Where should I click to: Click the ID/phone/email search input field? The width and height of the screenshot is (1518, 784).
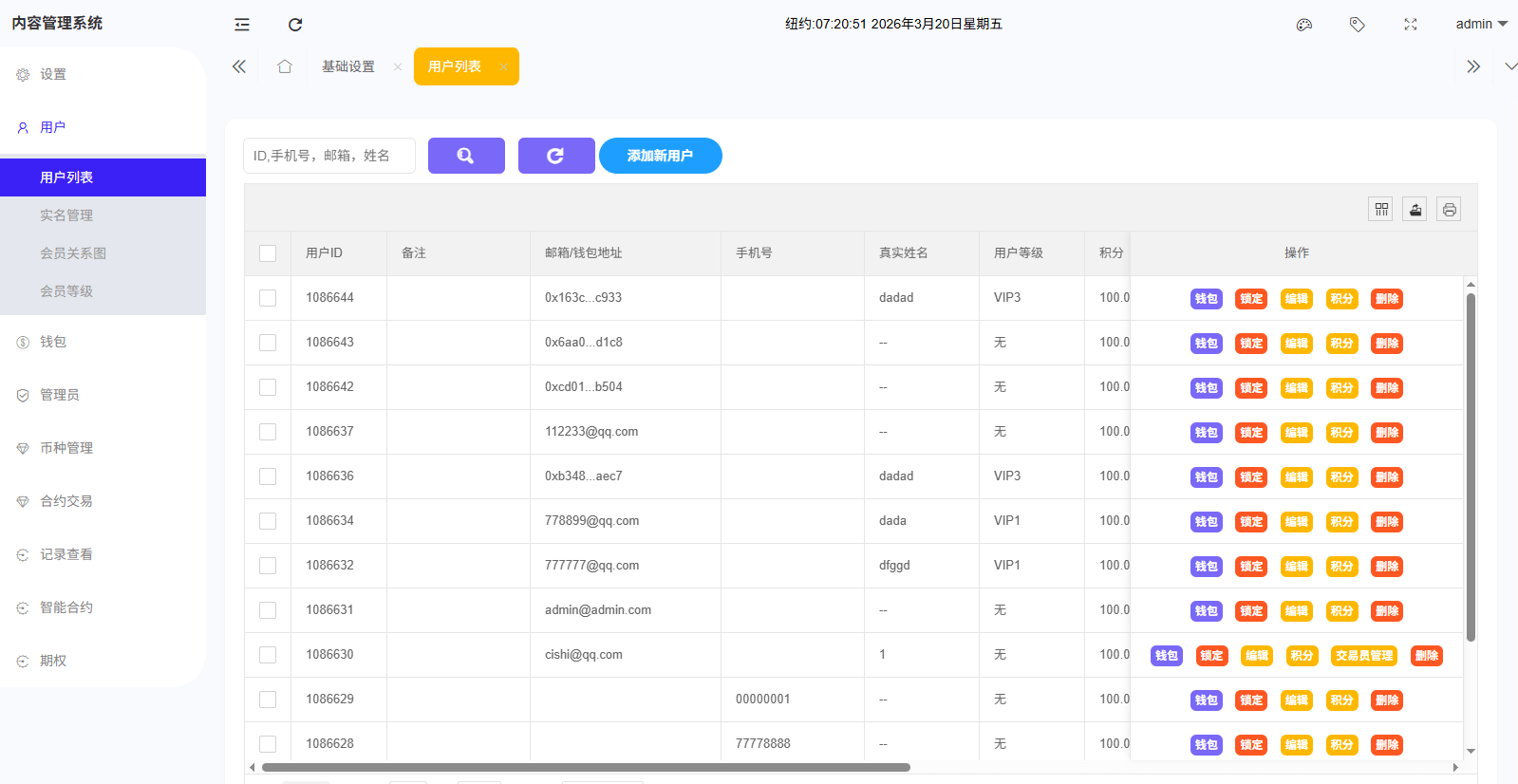(328, 156)
